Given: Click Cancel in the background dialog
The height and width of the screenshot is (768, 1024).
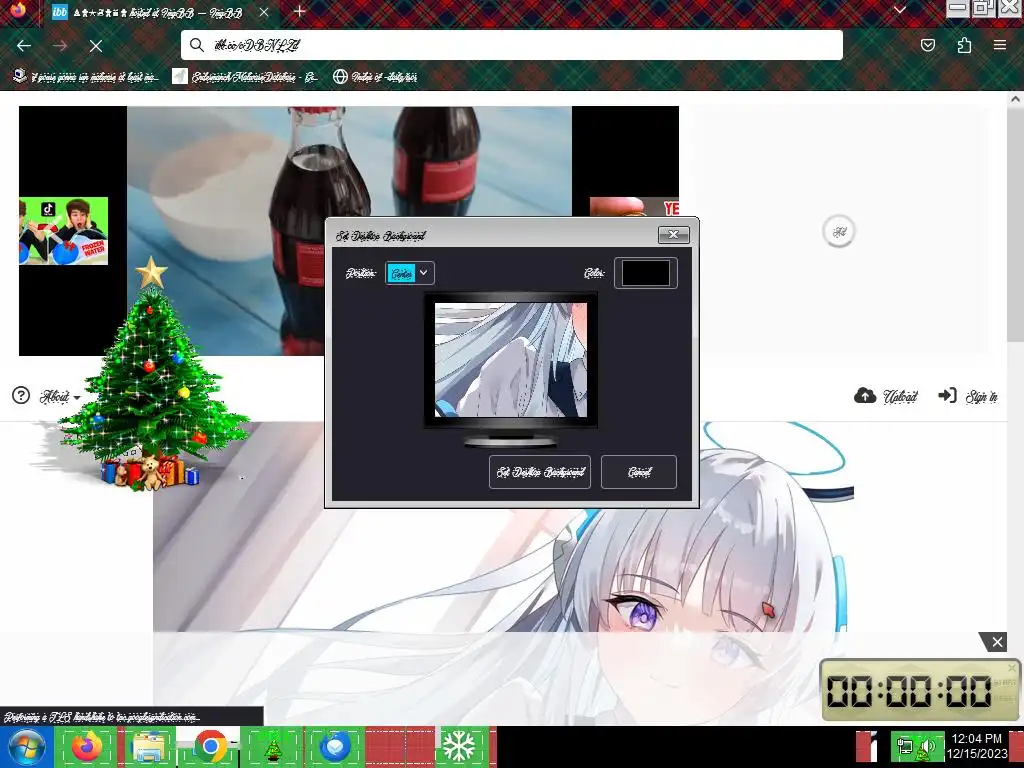Looking at the screenshot, I should click(639, 472).
